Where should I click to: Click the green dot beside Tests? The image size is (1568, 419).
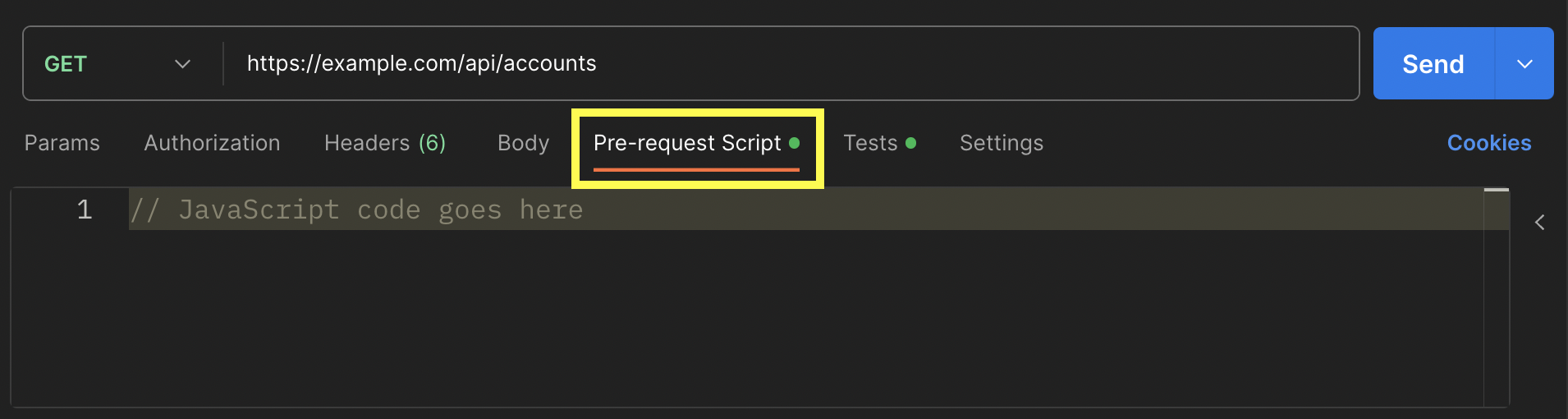910,143
